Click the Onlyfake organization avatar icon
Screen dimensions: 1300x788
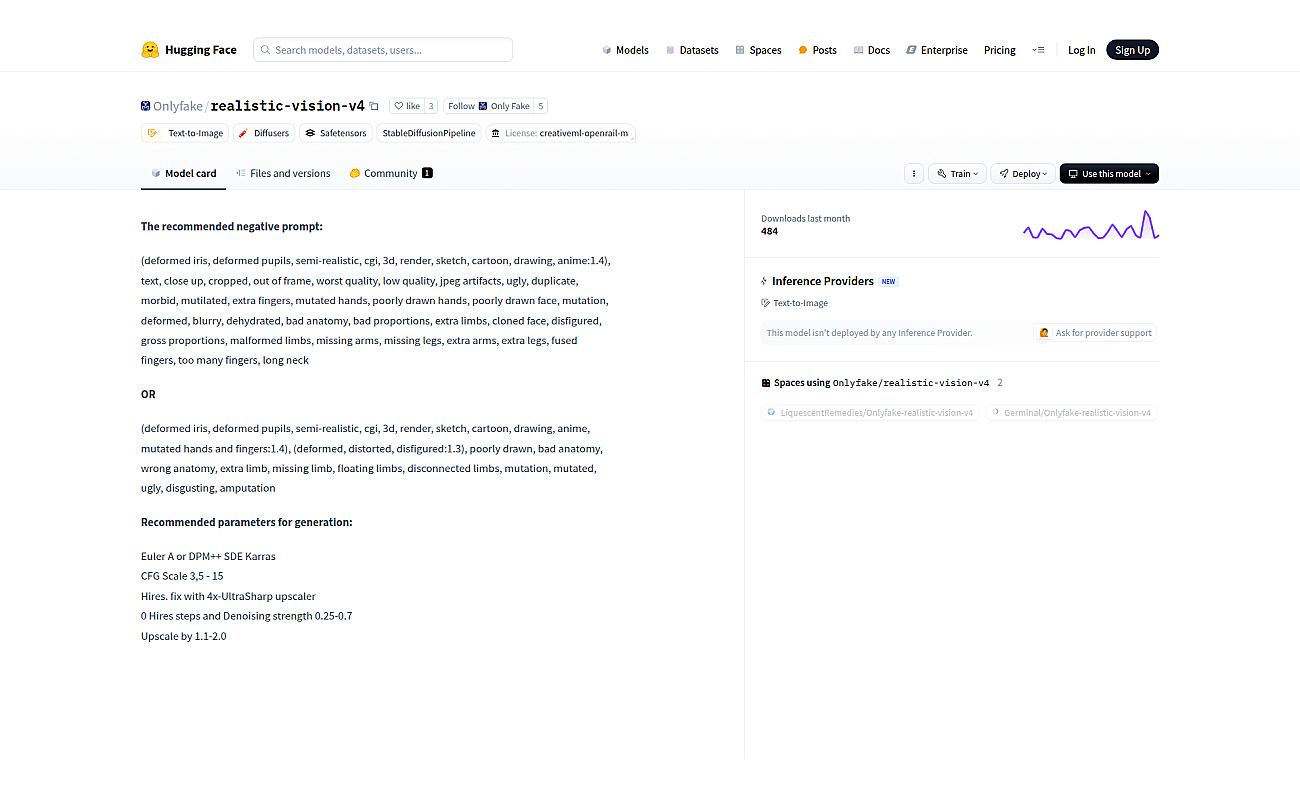pyautogui.click(x=146, y=106)
